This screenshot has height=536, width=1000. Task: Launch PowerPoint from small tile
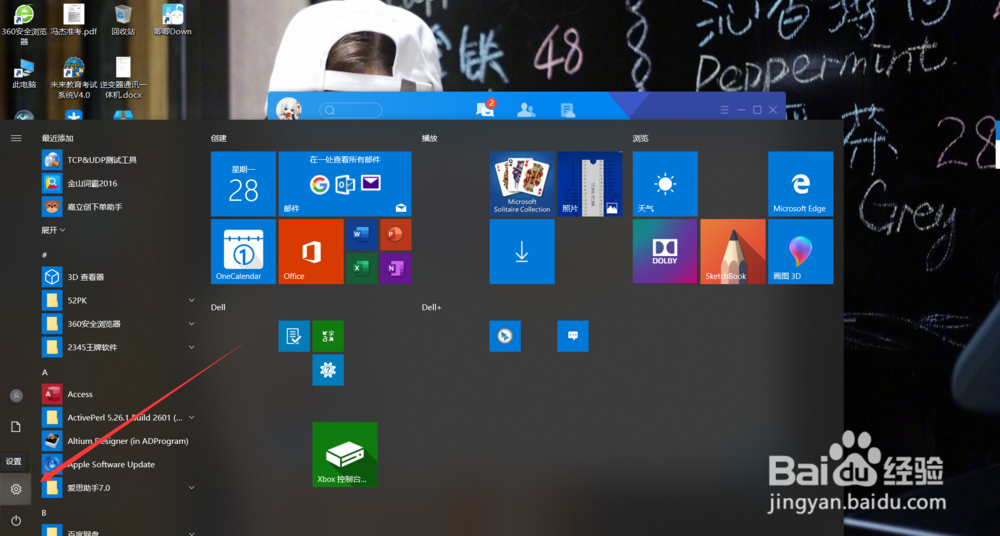tap(395, 235)
